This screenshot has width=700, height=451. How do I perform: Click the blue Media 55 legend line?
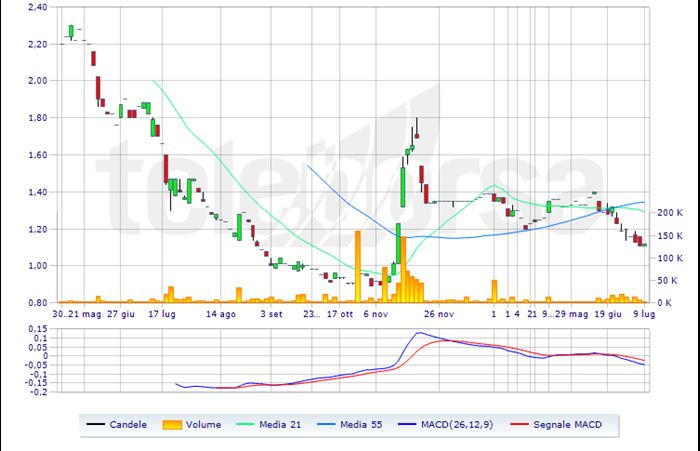pos(326,425)
